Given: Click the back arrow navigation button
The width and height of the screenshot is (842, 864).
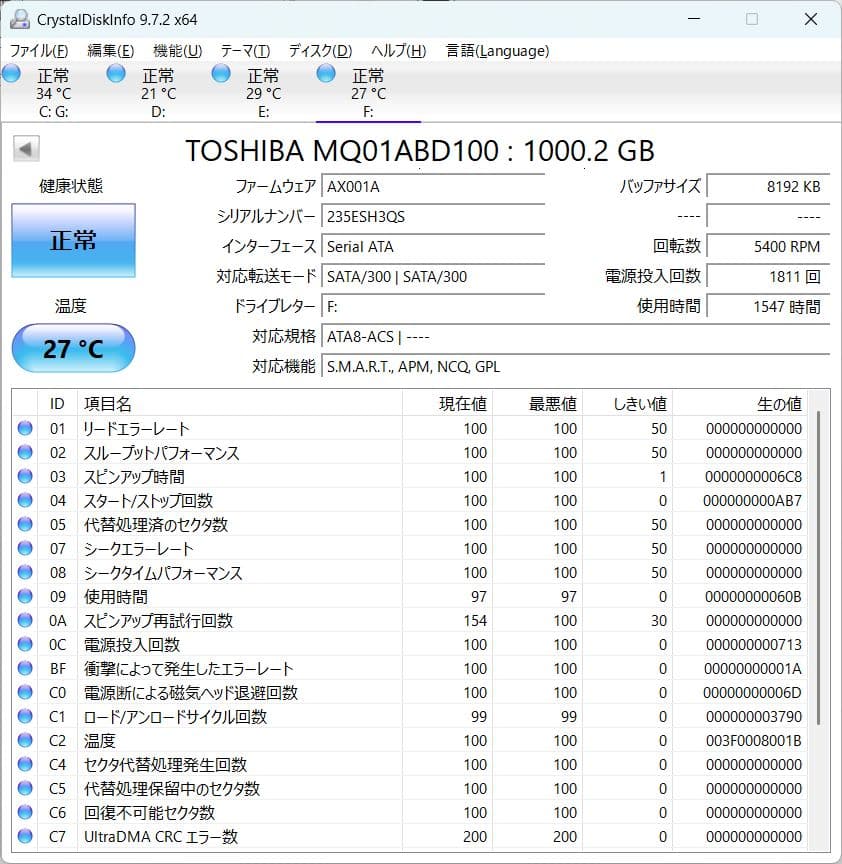Looking at the screenshot, I should click(x=24, y=148).
